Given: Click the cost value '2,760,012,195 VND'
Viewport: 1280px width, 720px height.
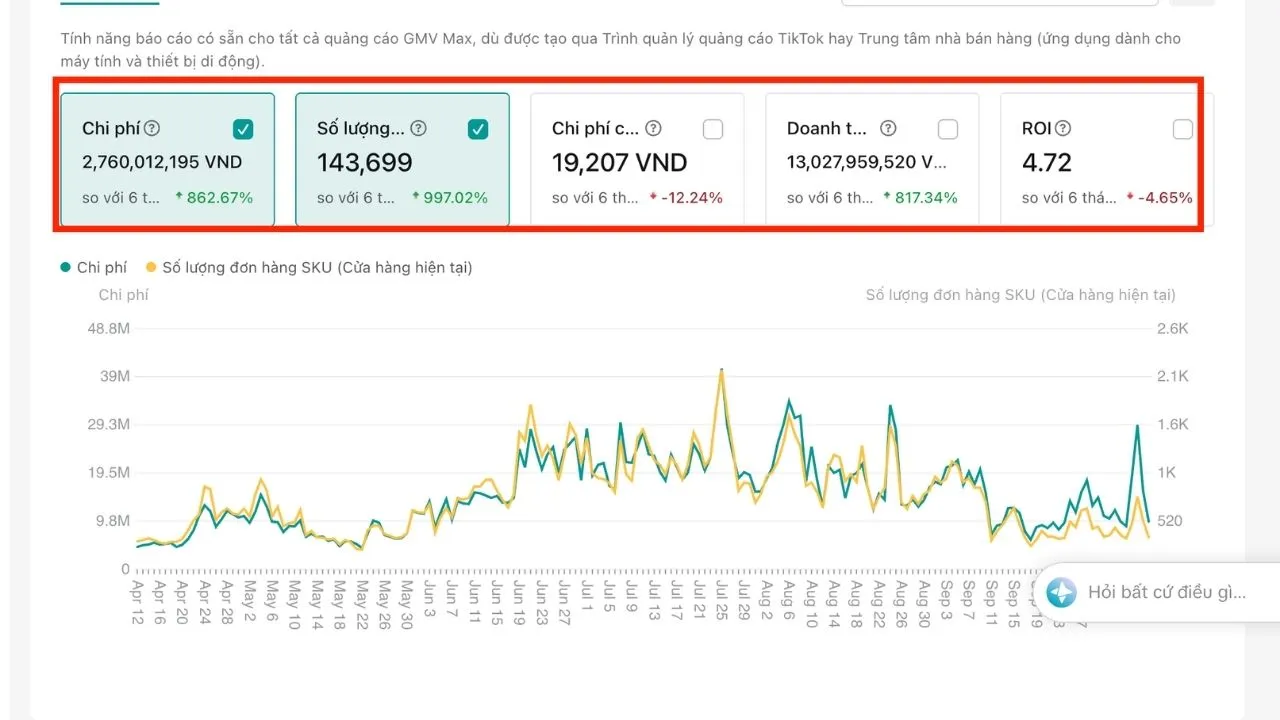Looking at the screenshot, I should [x=162, y=162].
